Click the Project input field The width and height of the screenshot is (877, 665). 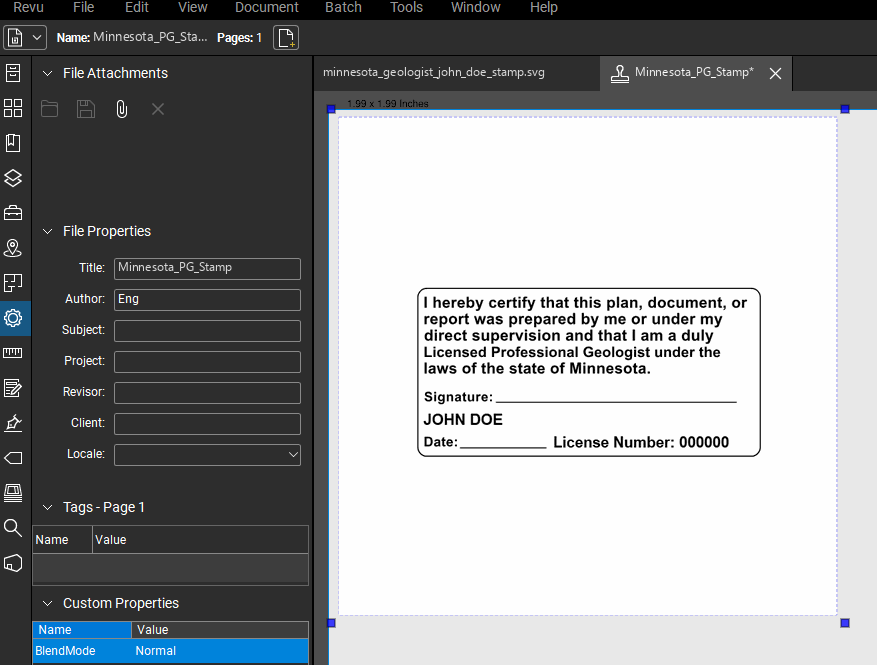pyautogui.click(x=208, y=362)
